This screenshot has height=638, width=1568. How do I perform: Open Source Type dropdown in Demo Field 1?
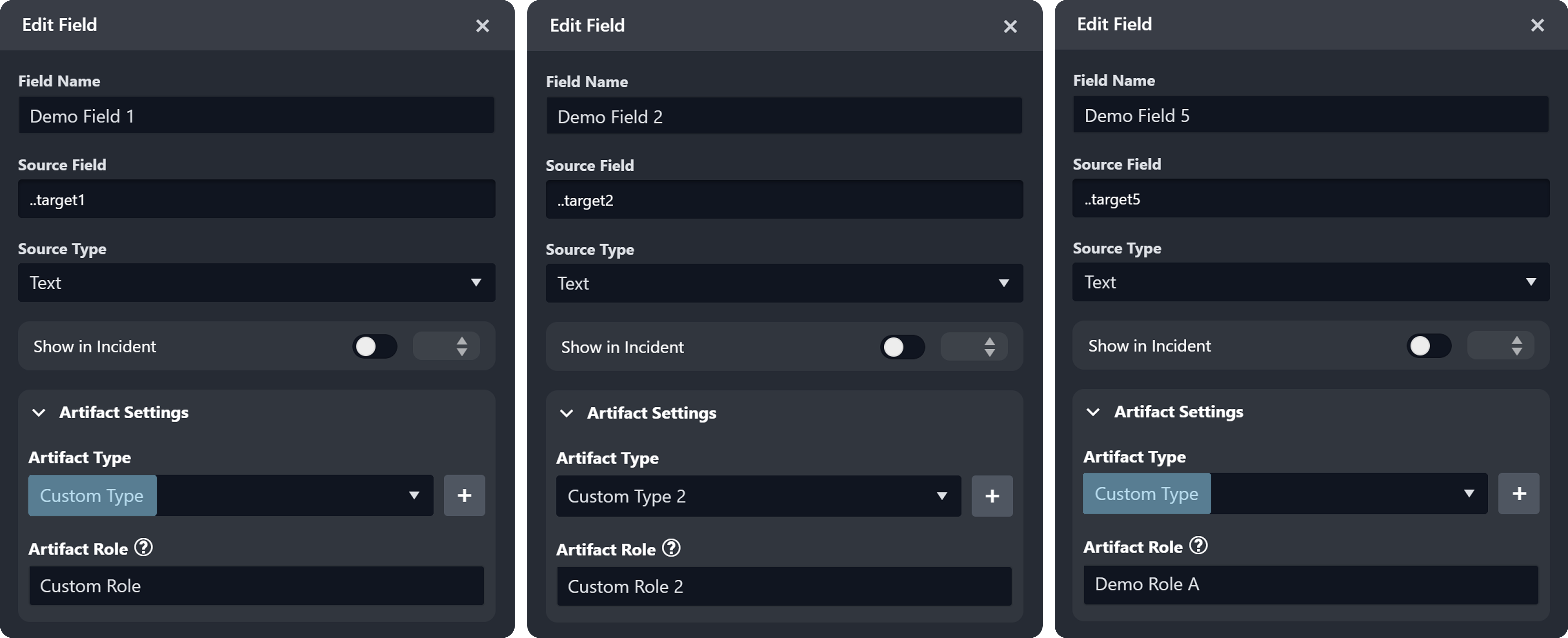256,283
